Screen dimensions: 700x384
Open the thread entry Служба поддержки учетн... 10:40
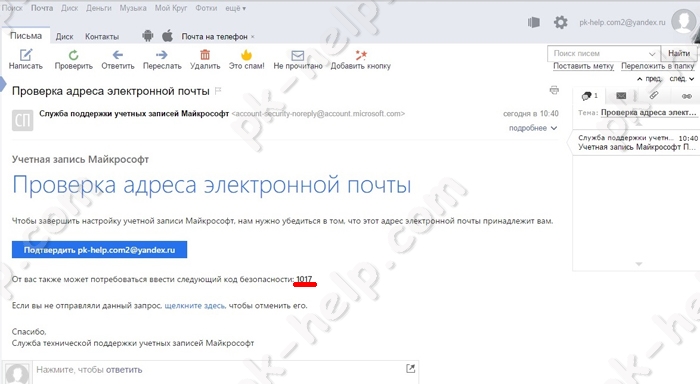tap(637, 142)
